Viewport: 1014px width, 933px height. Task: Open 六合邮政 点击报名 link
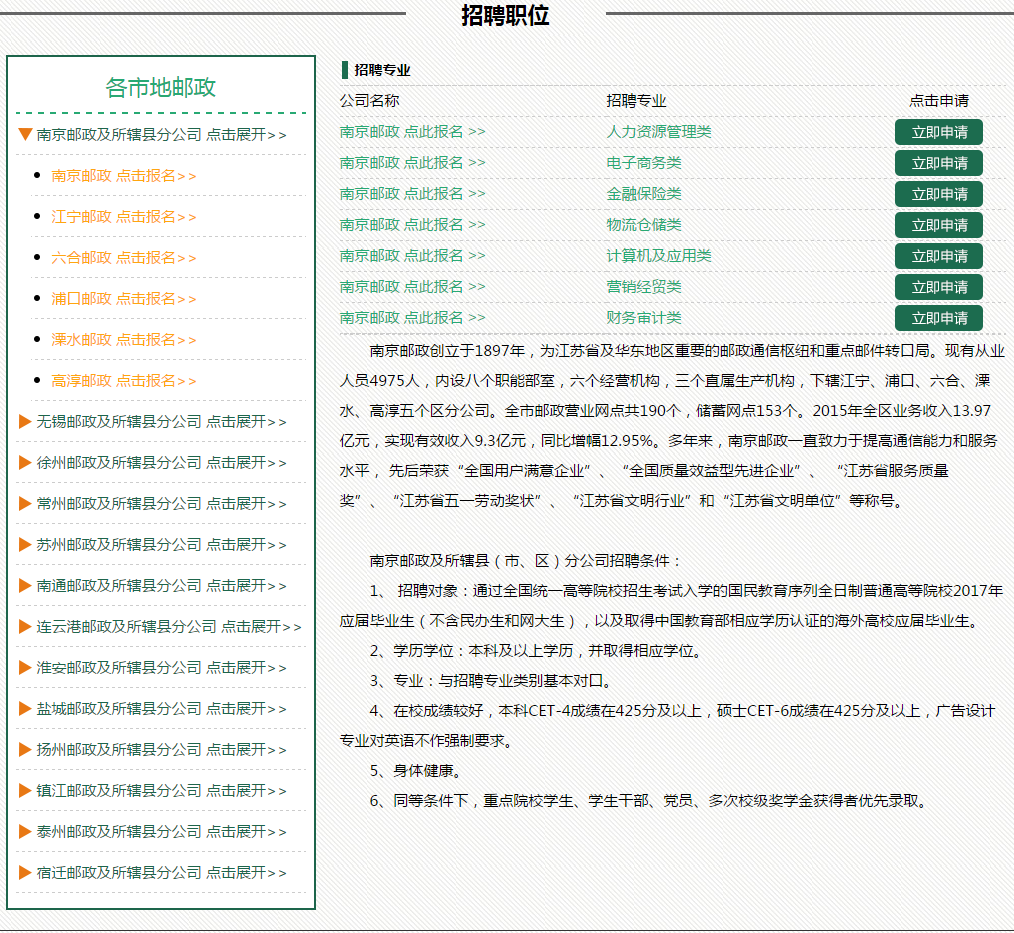coord(124,258)
